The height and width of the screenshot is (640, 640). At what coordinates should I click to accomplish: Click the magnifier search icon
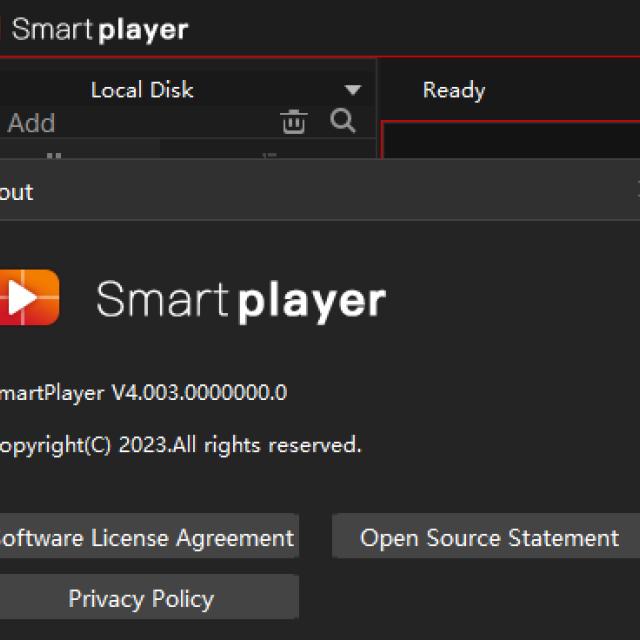pos(342,121)
